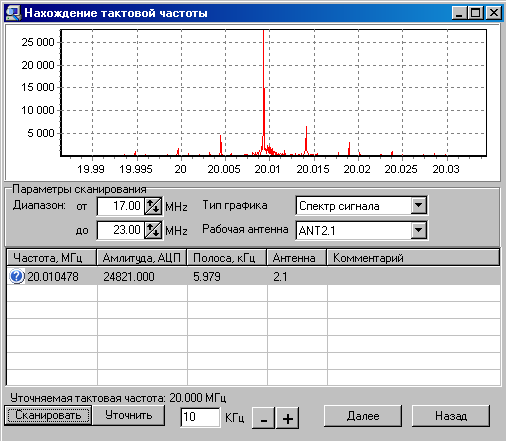Click the app icon in title bar

13,13
